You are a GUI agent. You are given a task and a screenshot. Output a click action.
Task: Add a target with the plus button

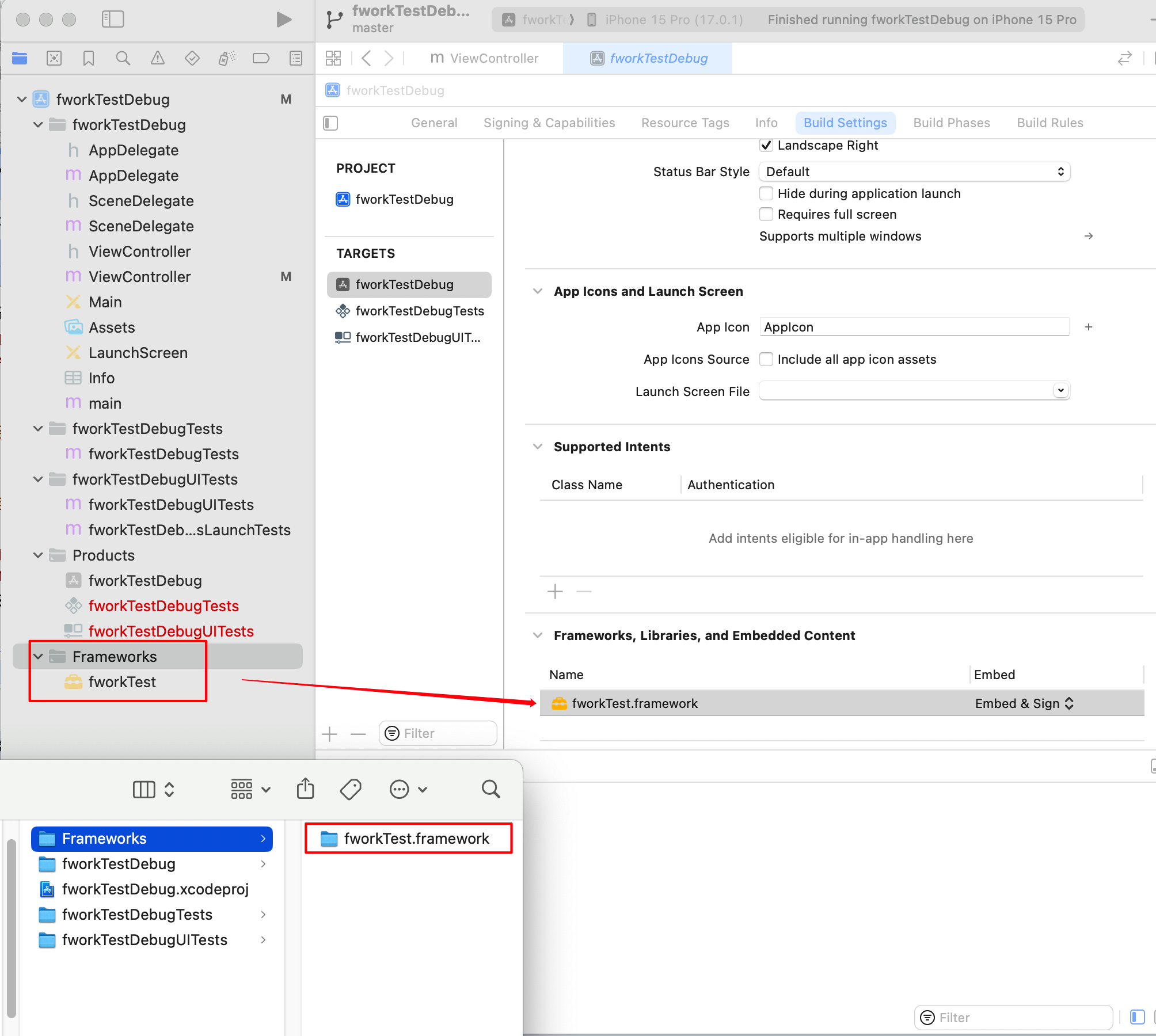pyautogui.click(x=329, y=734)
